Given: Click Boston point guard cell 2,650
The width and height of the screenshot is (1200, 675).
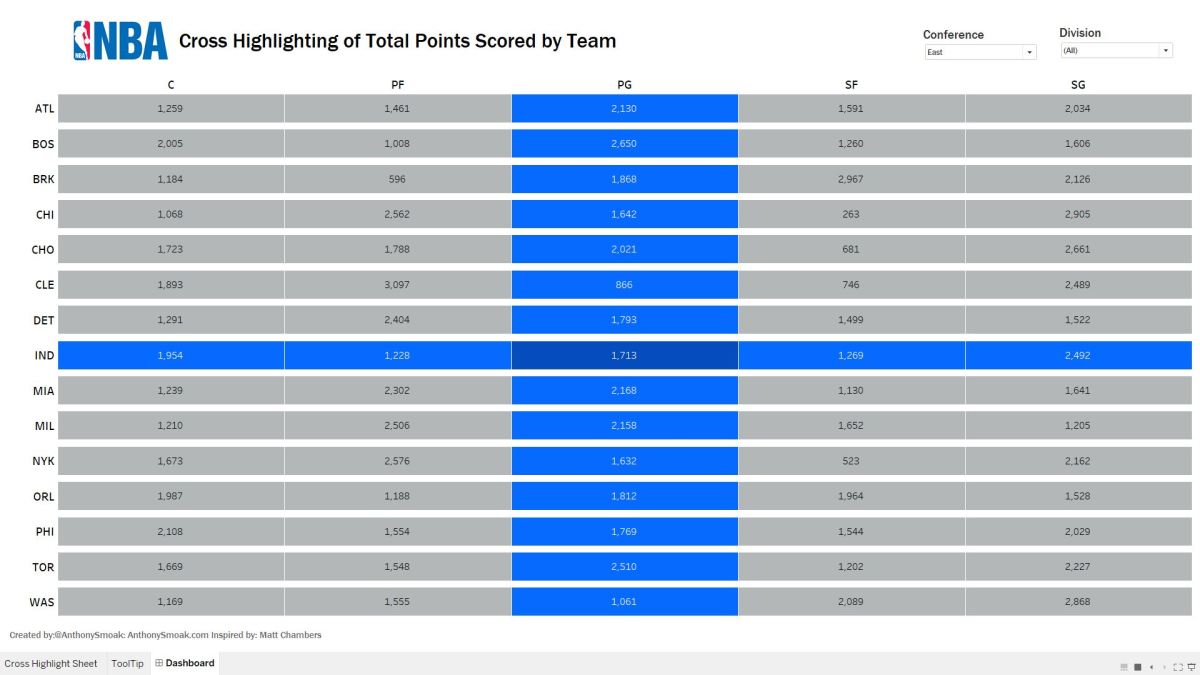Looking at the screenshot, I should click(624, 144).
